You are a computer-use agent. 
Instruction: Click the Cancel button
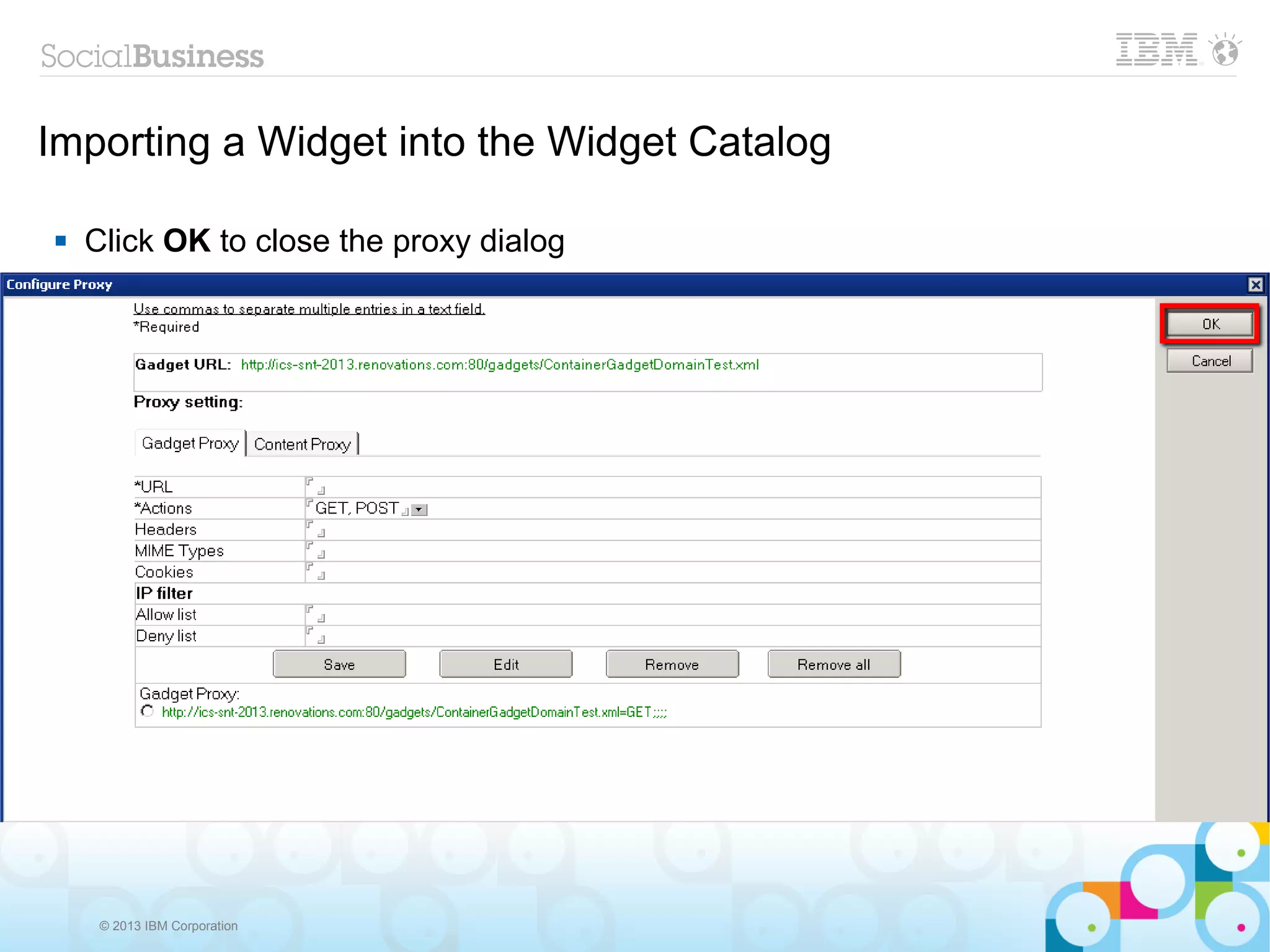coord(1210,361)
